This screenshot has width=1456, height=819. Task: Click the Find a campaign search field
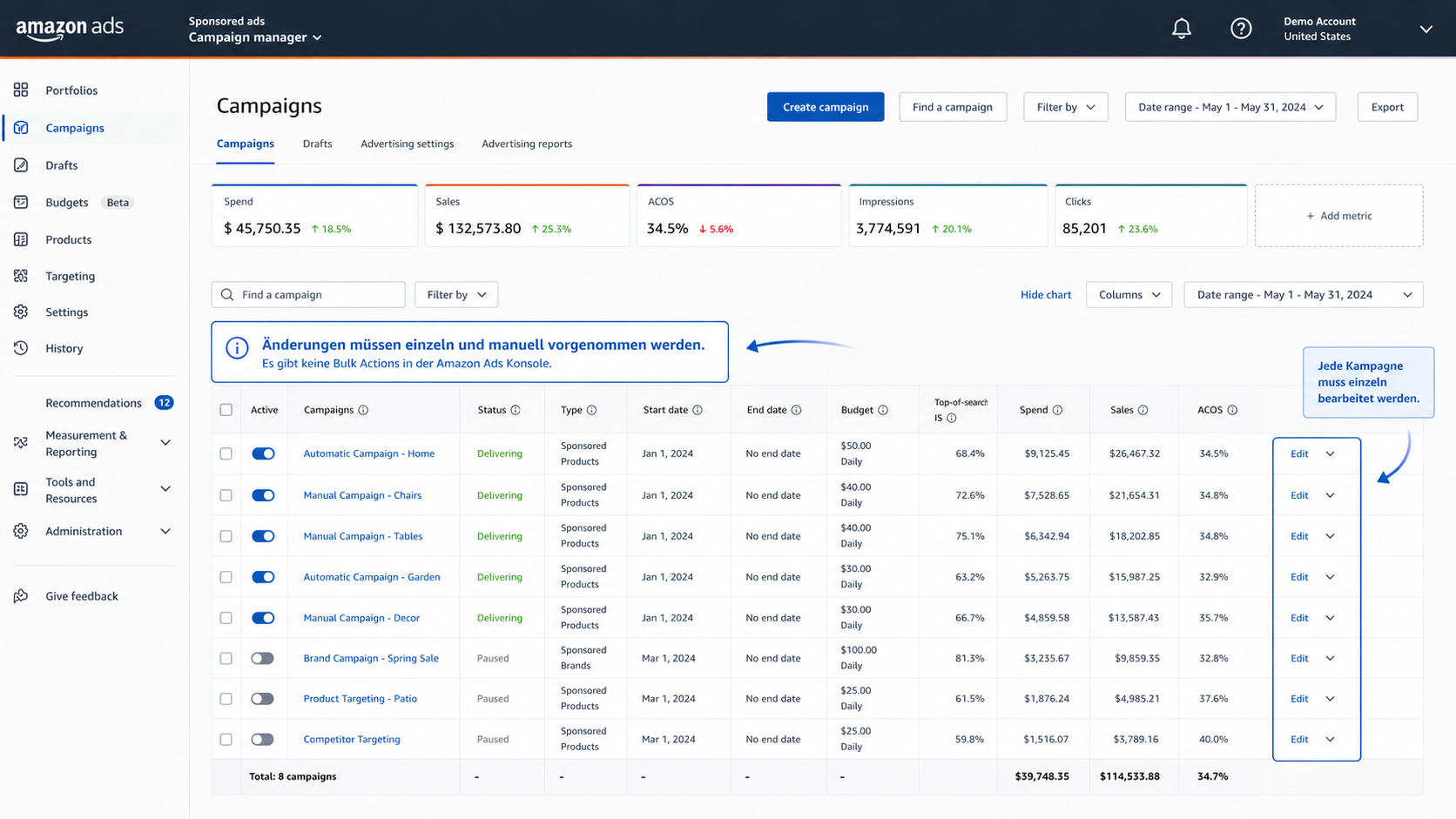pos(308,294)
